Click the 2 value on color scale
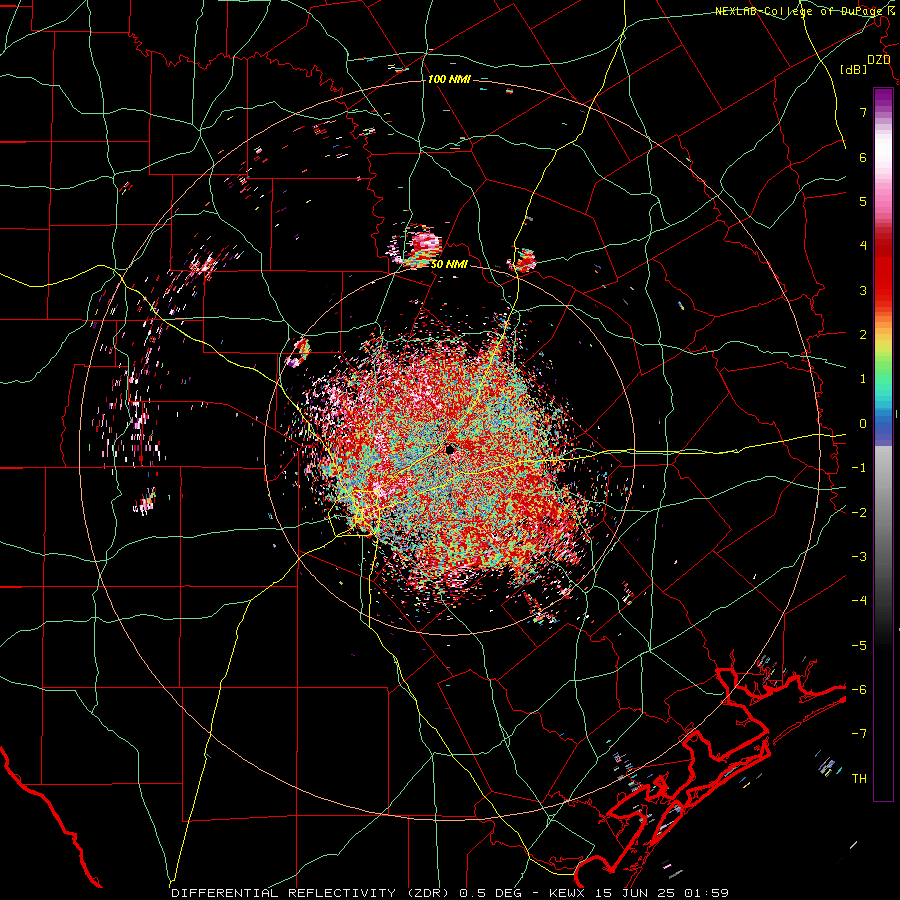 tap(863, 335)
